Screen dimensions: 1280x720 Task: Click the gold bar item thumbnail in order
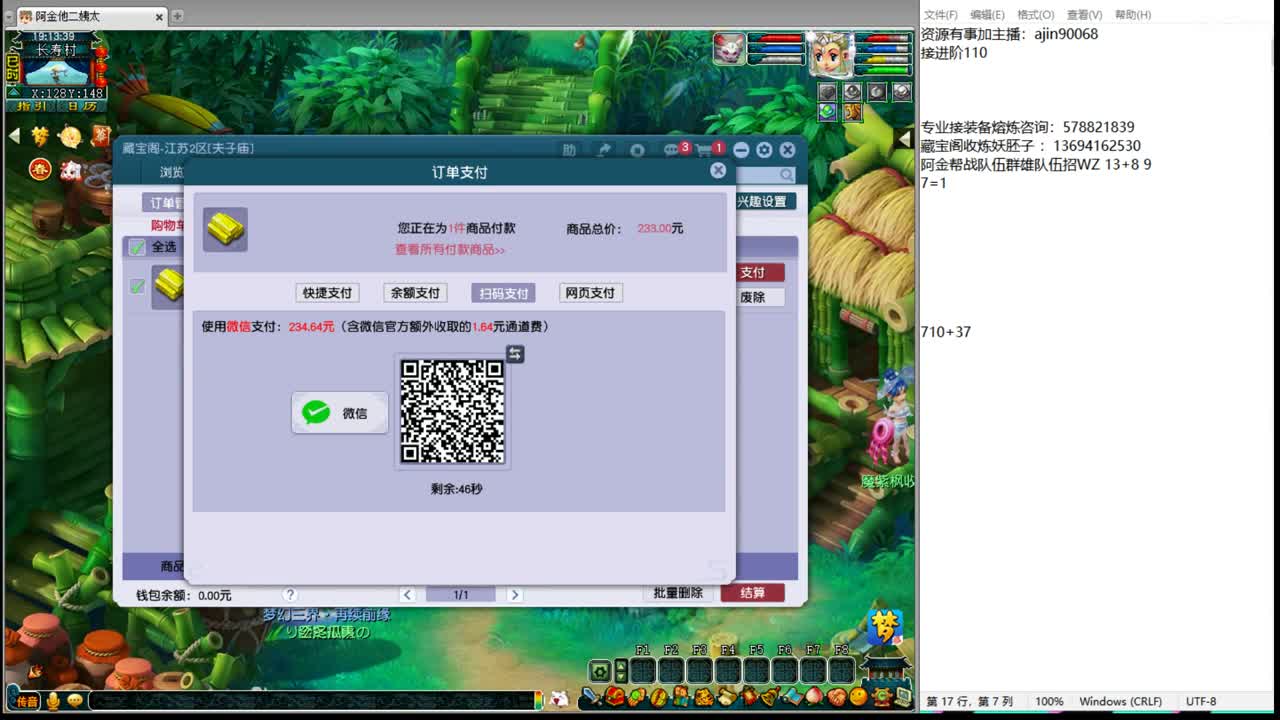(x=225, y=230)
